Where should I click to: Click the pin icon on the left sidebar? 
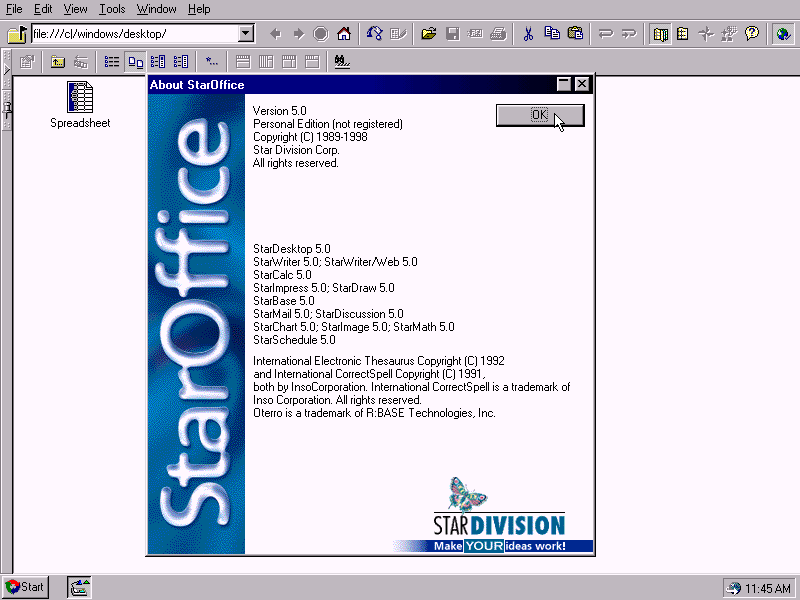click(x=7, y=110)
